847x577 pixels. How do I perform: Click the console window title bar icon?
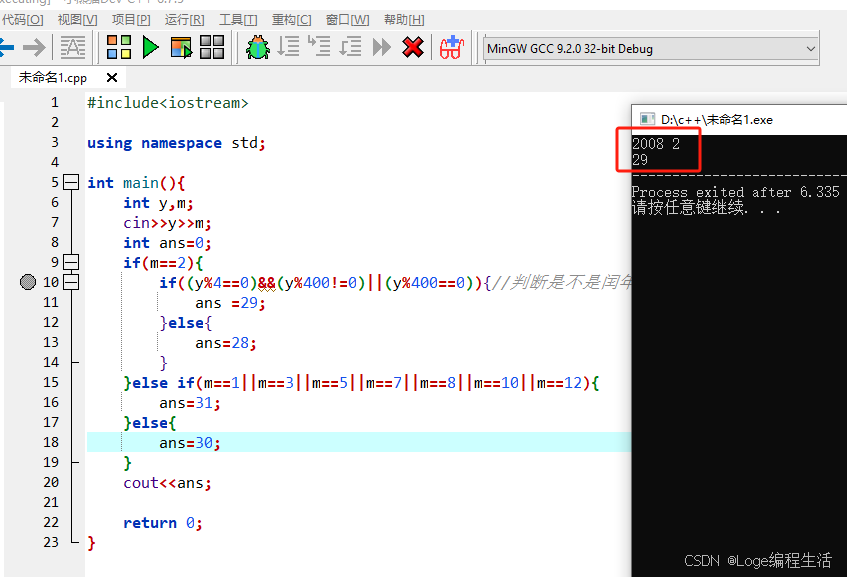[647, 119]
